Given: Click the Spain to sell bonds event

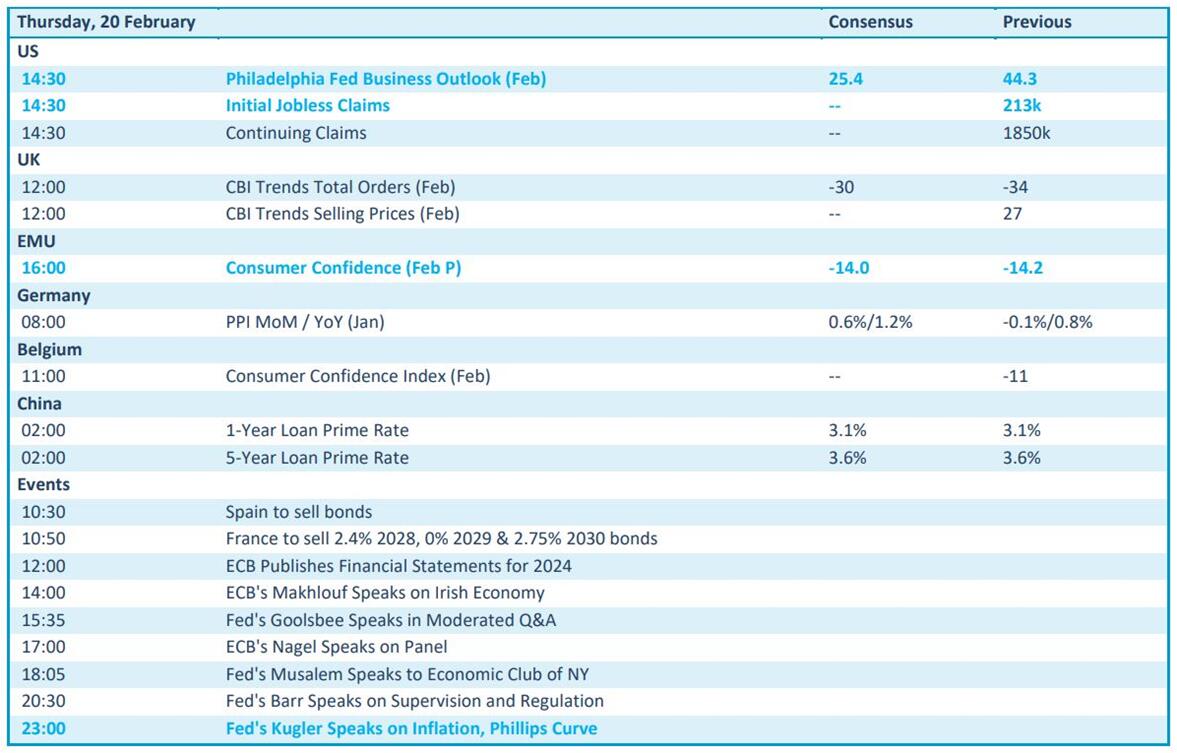Looking at the screenshot, I should click(x=298, y=512).
